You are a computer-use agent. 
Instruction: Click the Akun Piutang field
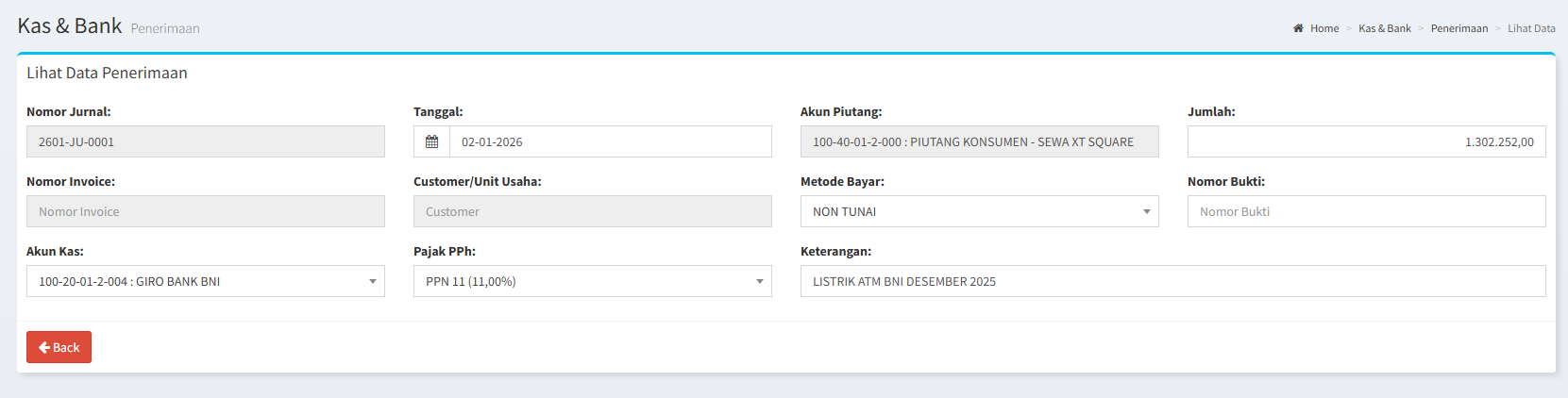[x=979, y=141]
